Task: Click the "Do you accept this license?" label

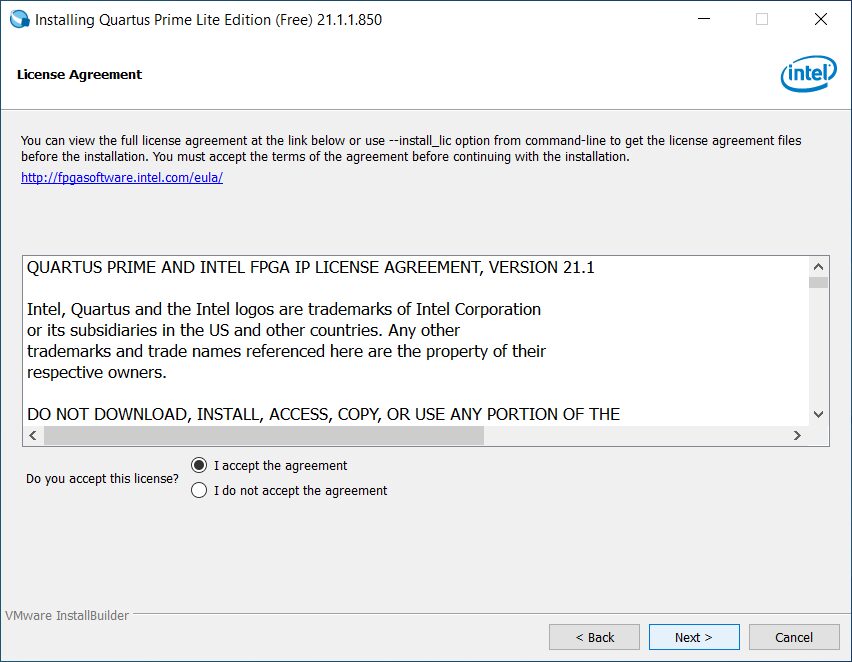Action: click(102, 478)
